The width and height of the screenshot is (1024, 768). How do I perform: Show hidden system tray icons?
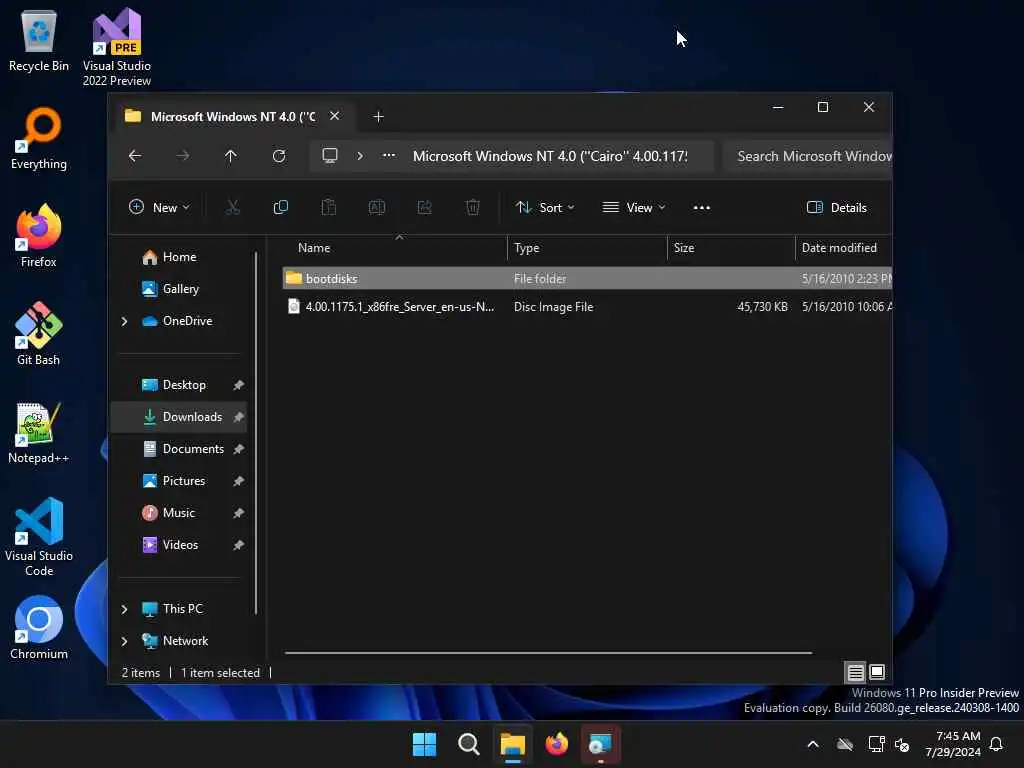click(x=813, y=744)
